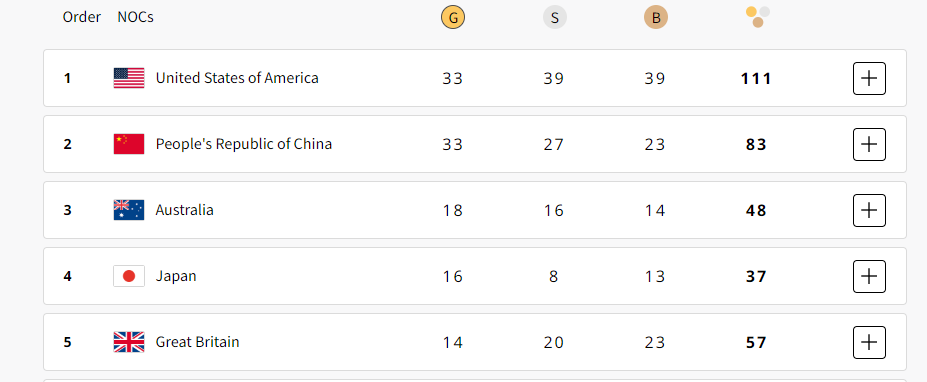Click the Australia flag icon
Image resolution: width=927 pixels, height=382 pixels.
(x=129, y=210)
